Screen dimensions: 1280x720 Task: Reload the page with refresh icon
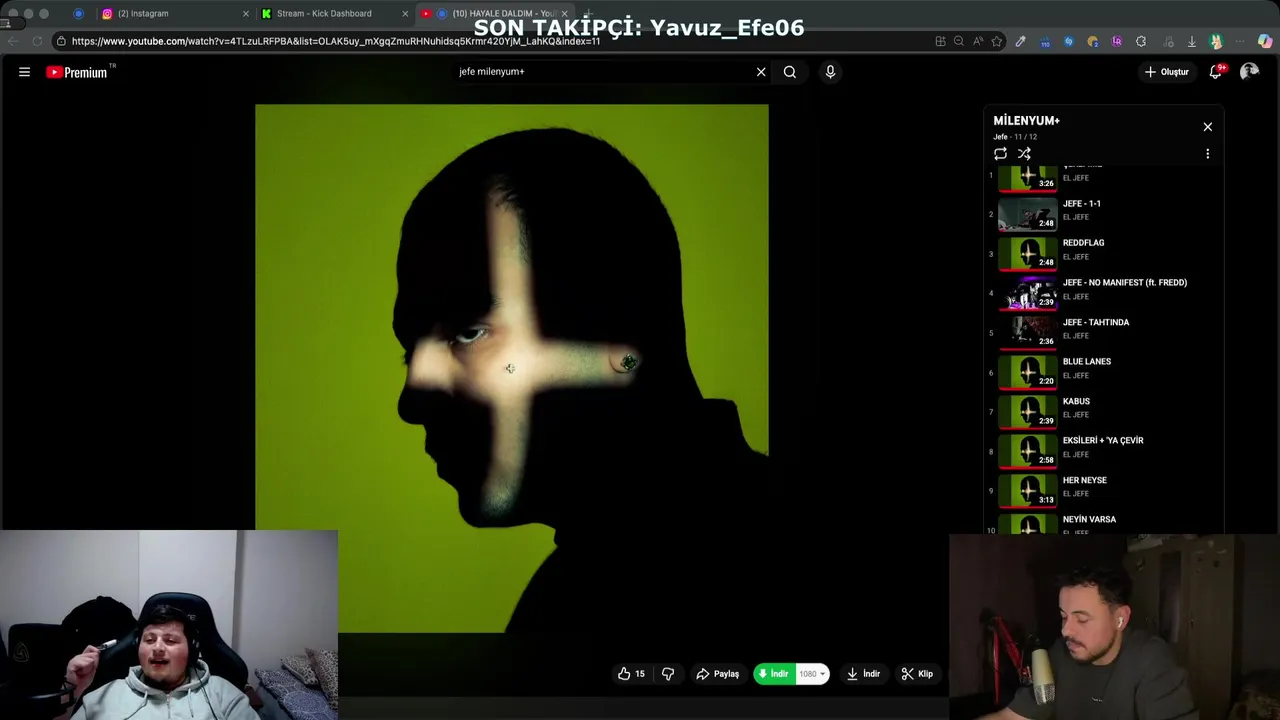(x=37, y=41)
